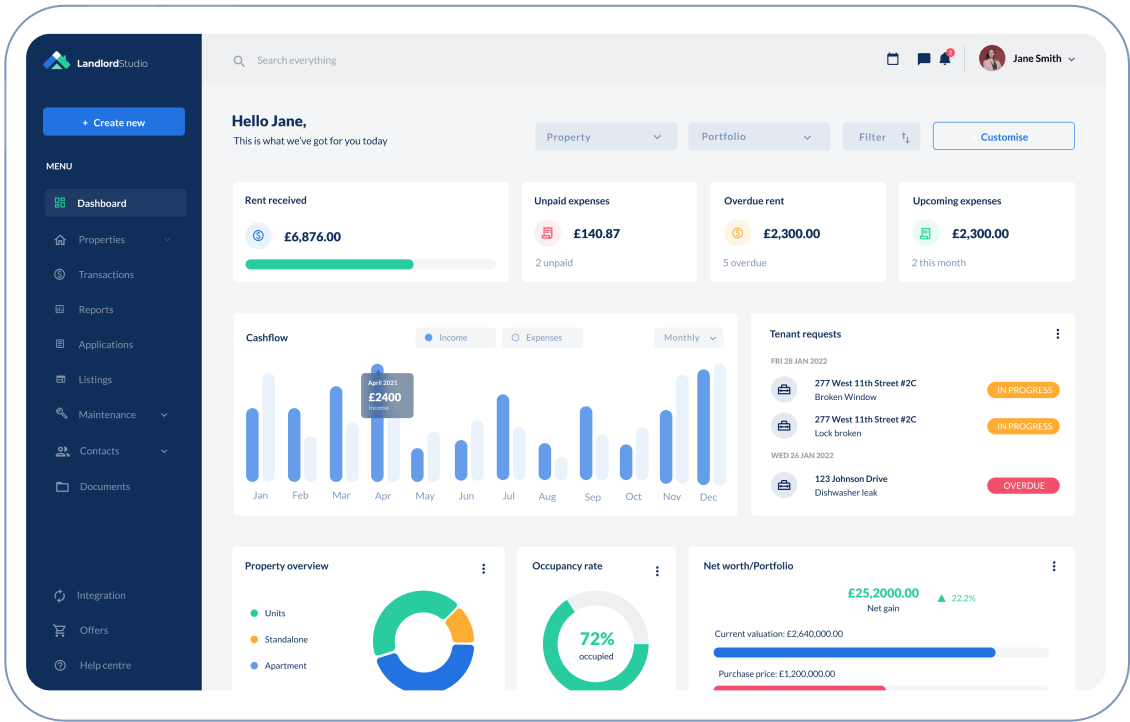Viewport: 1130px width, 722px height.
Task: Change the Monthly interval on the Cashflow chart
Action: click(688, 337)
